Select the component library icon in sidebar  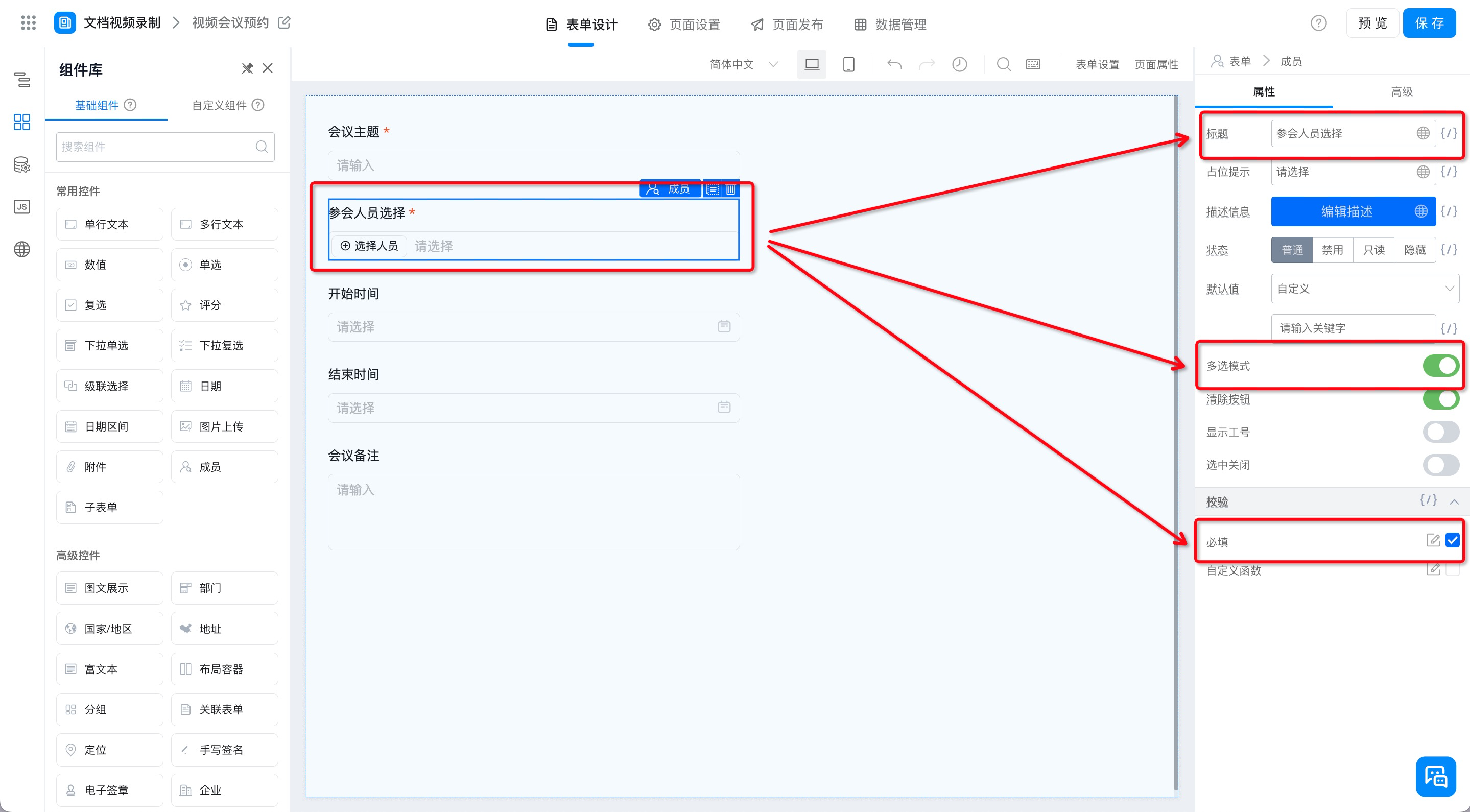tap(21, 122)
